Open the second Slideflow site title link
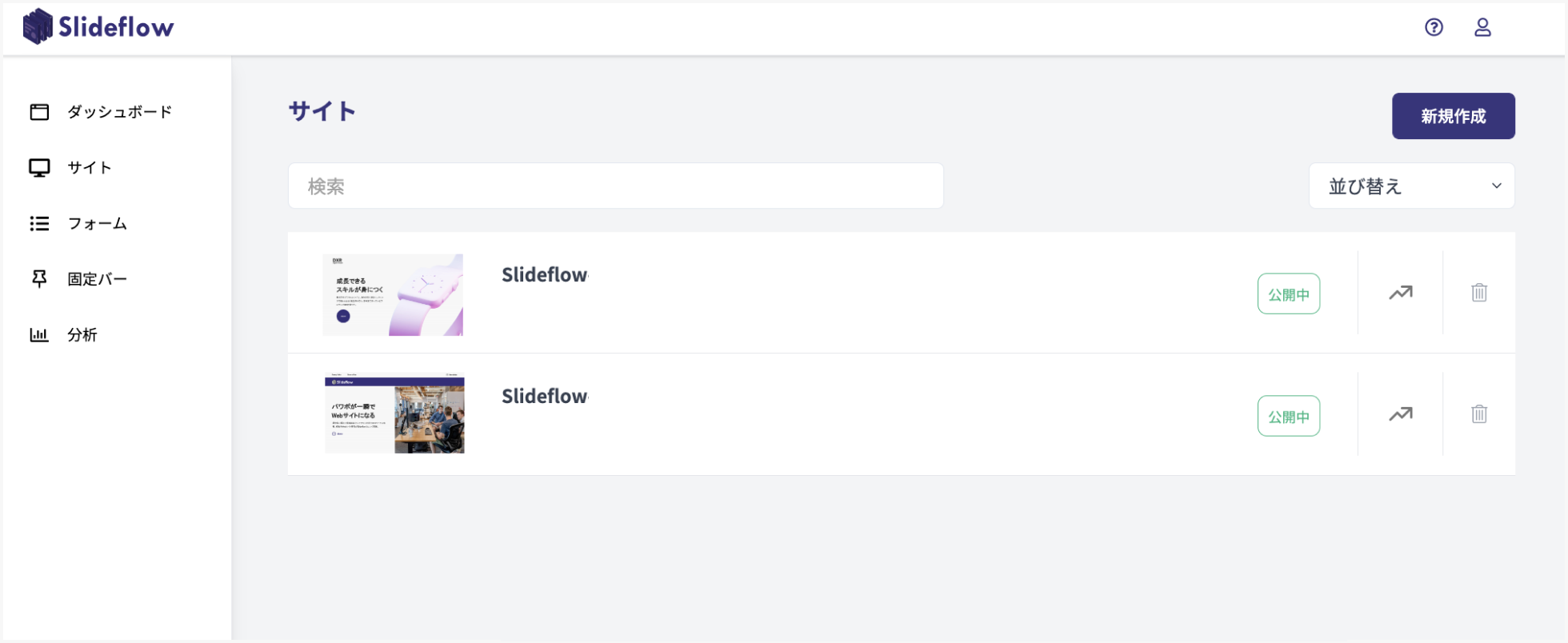This screenshot has height=643, width=1568. tap(544, 397)
